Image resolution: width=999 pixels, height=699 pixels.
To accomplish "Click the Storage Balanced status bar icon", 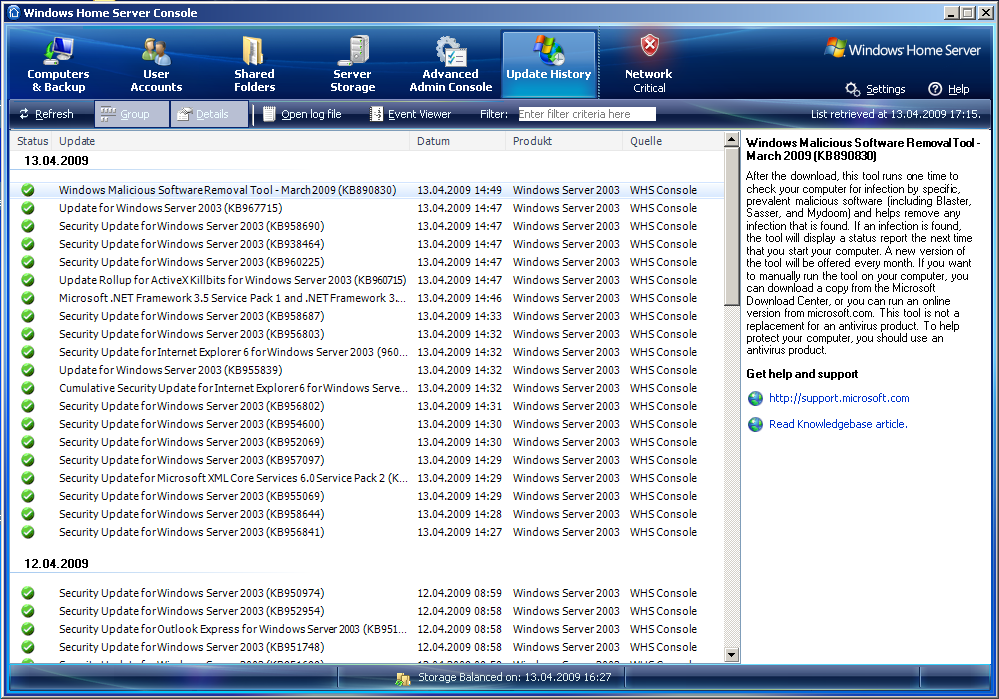I will 403,678.
